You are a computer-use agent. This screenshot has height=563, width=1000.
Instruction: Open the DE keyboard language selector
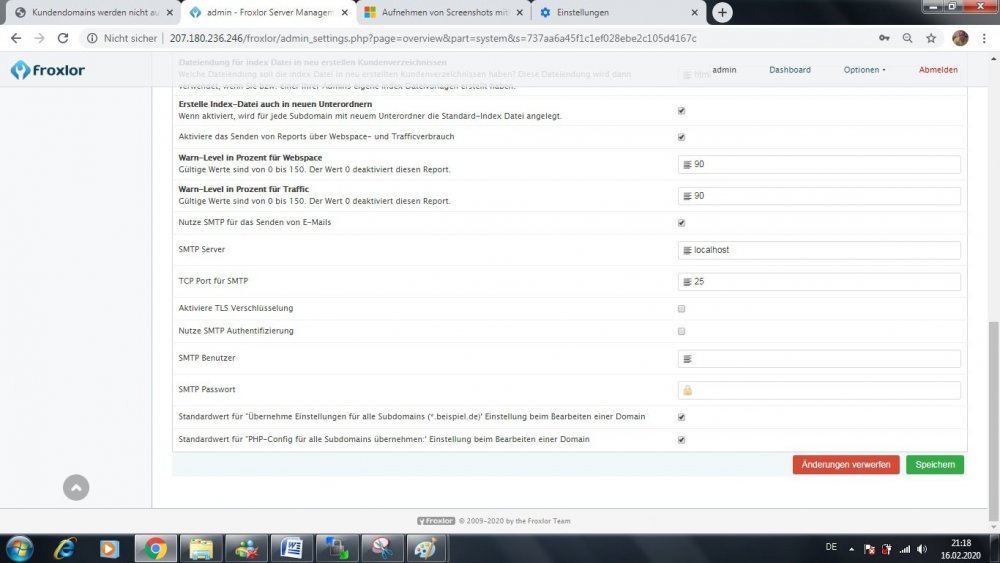(831, 547)
